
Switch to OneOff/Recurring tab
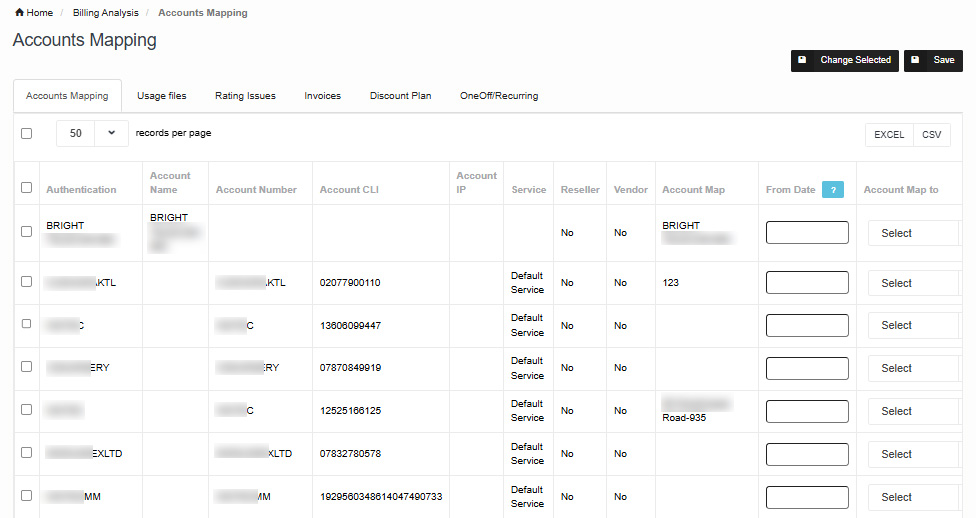pos(498,97)
